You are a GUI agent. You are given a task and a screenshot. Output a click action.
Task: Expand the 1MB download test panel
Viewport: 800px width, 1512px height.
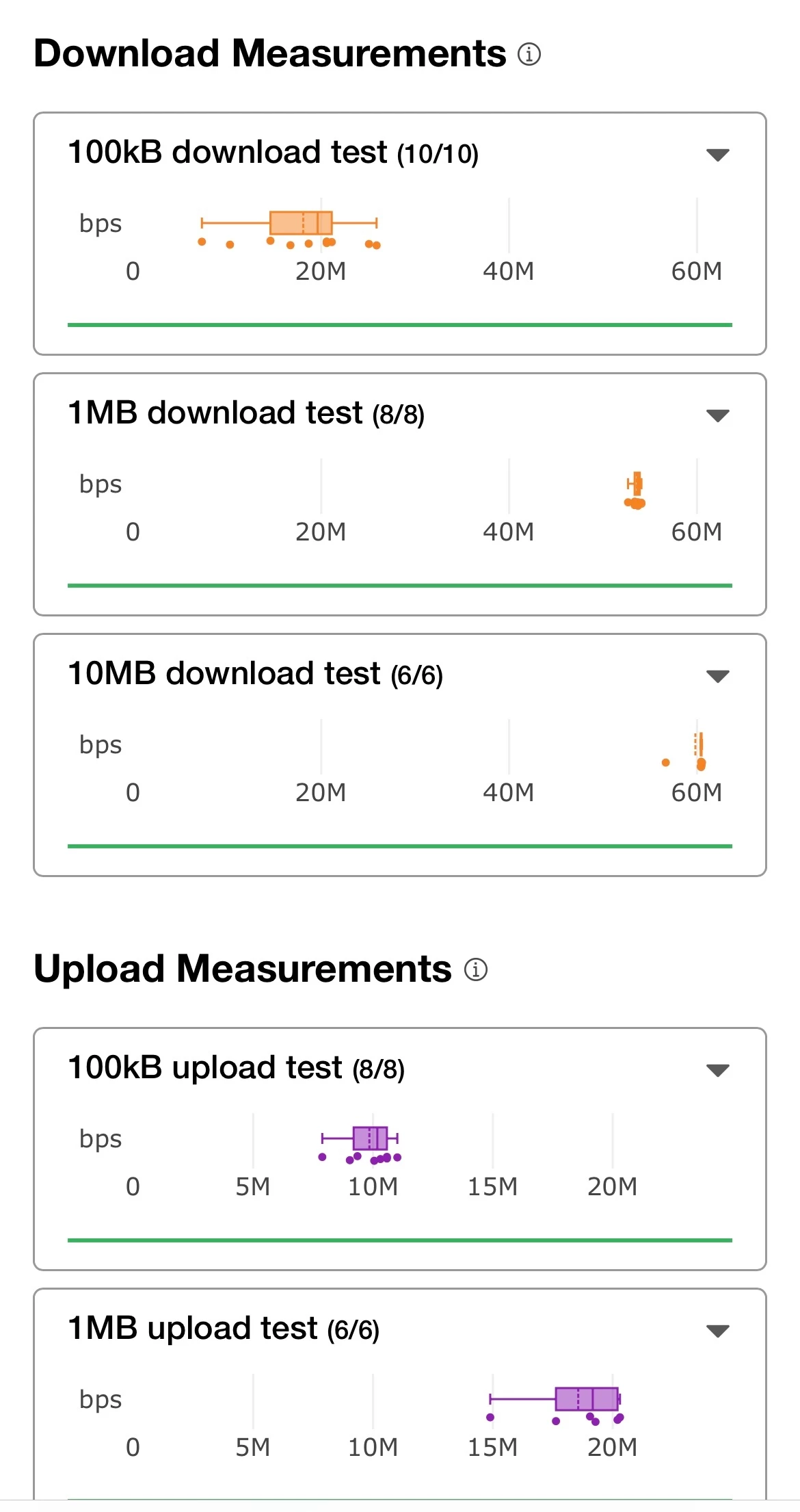pos(717,415)
